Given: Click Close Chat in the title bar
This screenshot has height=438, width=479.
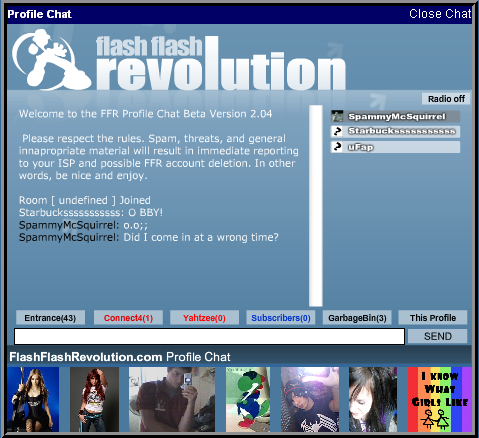Looking at the screenshot, I should click(x=440, y=14).
